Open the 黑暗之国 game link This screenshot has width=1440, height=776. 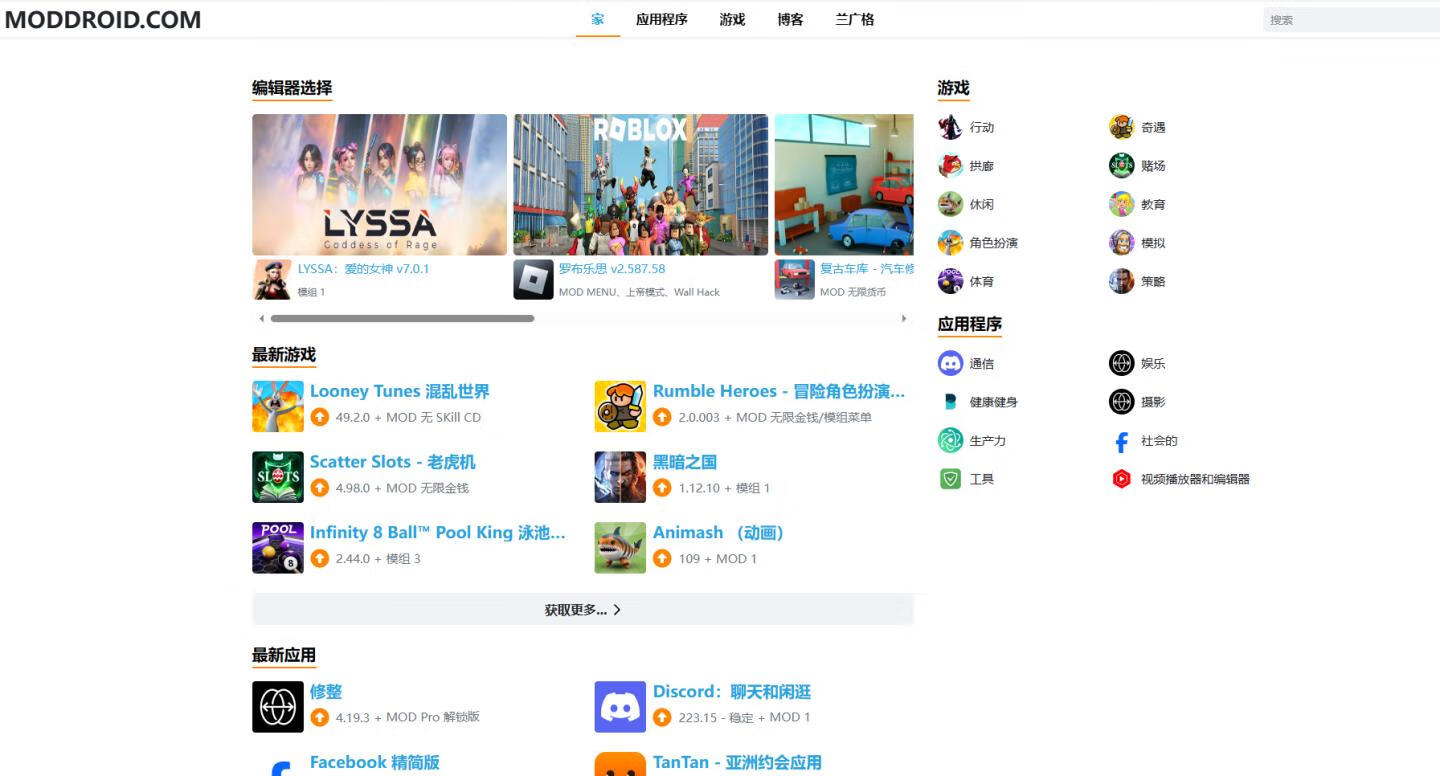pyautogui.click(x=684, y=462)
